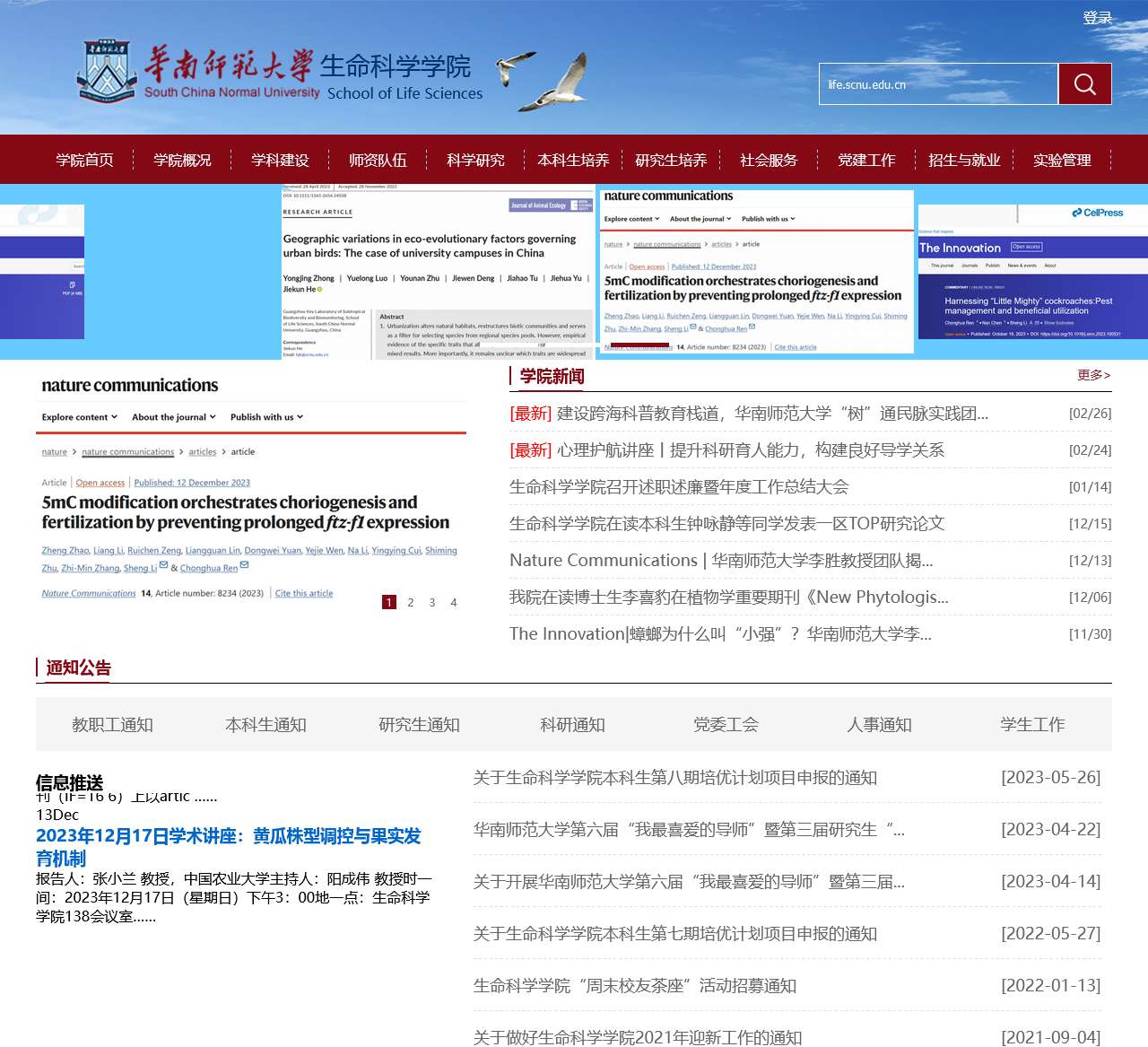This screenshot has width=1148, height=1047.
Task: Click the CellPress logo on carousel
Action: (1098, 213)
